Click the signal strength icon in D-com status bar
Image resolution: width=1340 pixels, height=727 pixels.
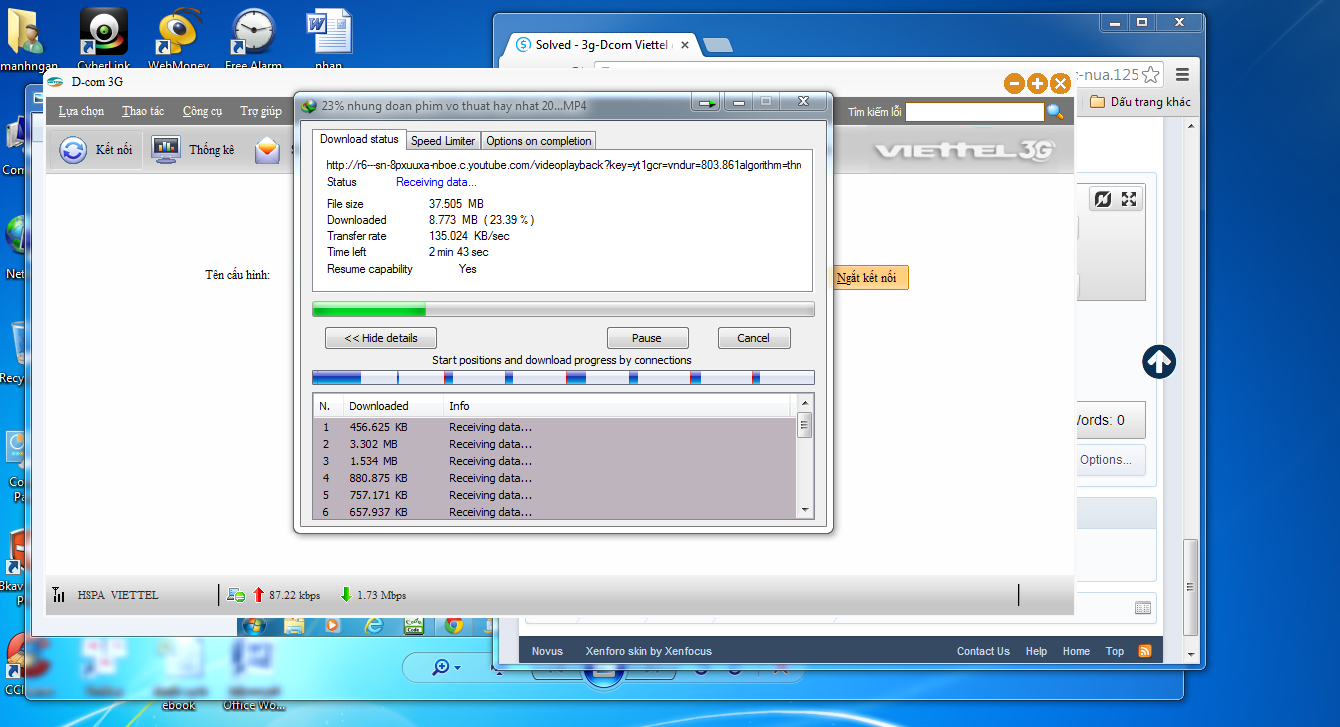tap(59, 595)
